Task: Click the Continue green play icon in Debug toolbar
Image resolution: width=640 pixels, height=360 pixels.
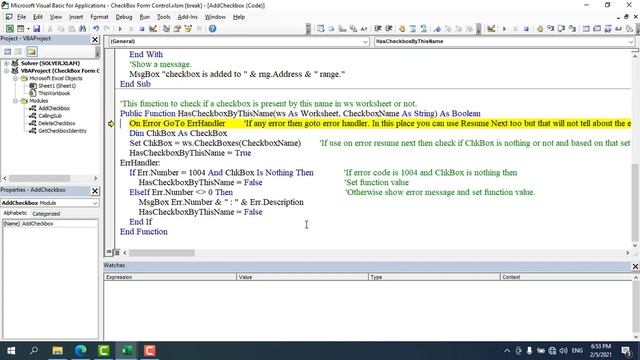Action: pos(504,29)
